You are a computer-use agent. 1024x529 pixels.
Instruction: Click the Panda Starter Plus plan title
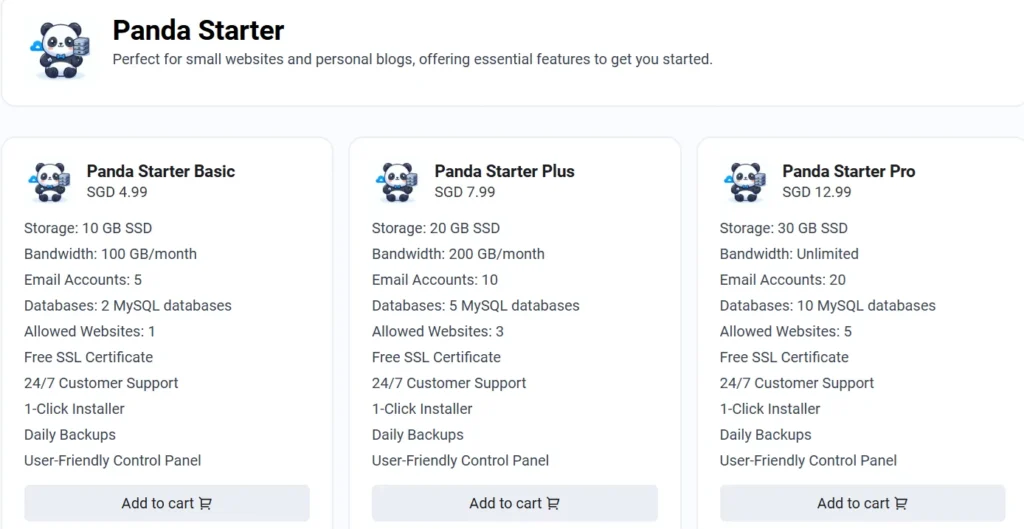[504, 171]
